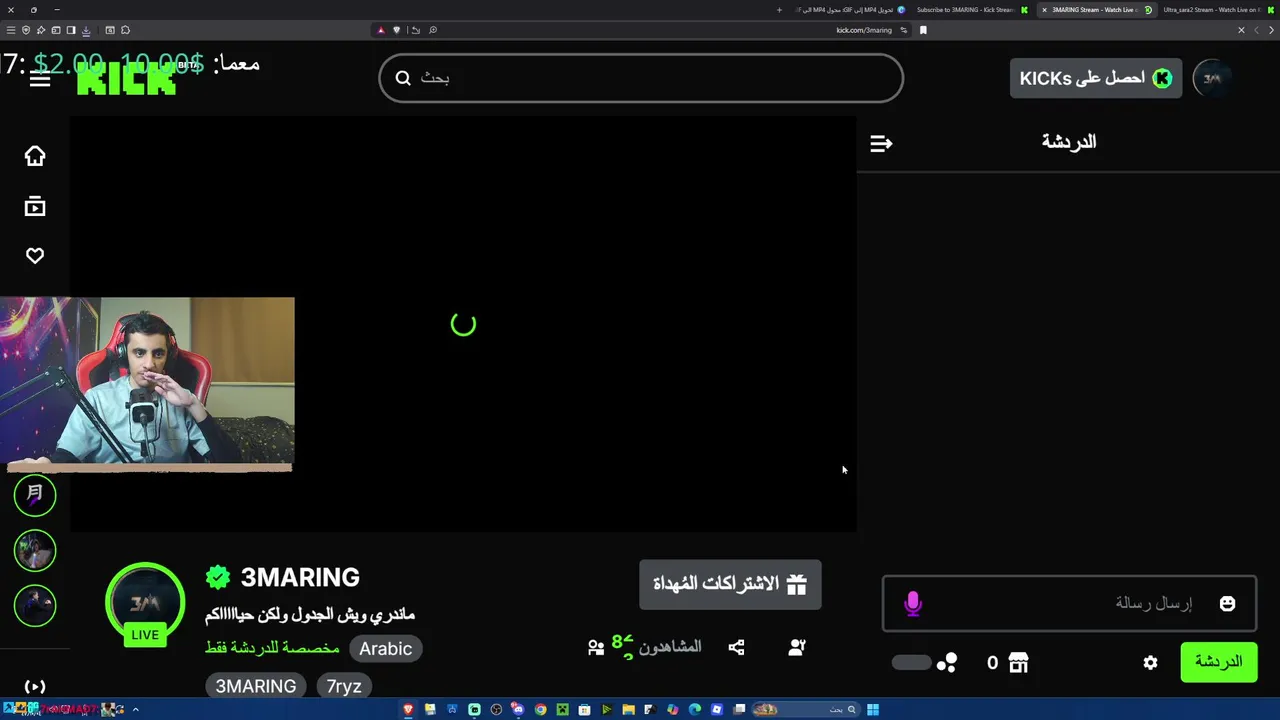
Task: Open the browser main menu icon
Action: tap(11, 30)
